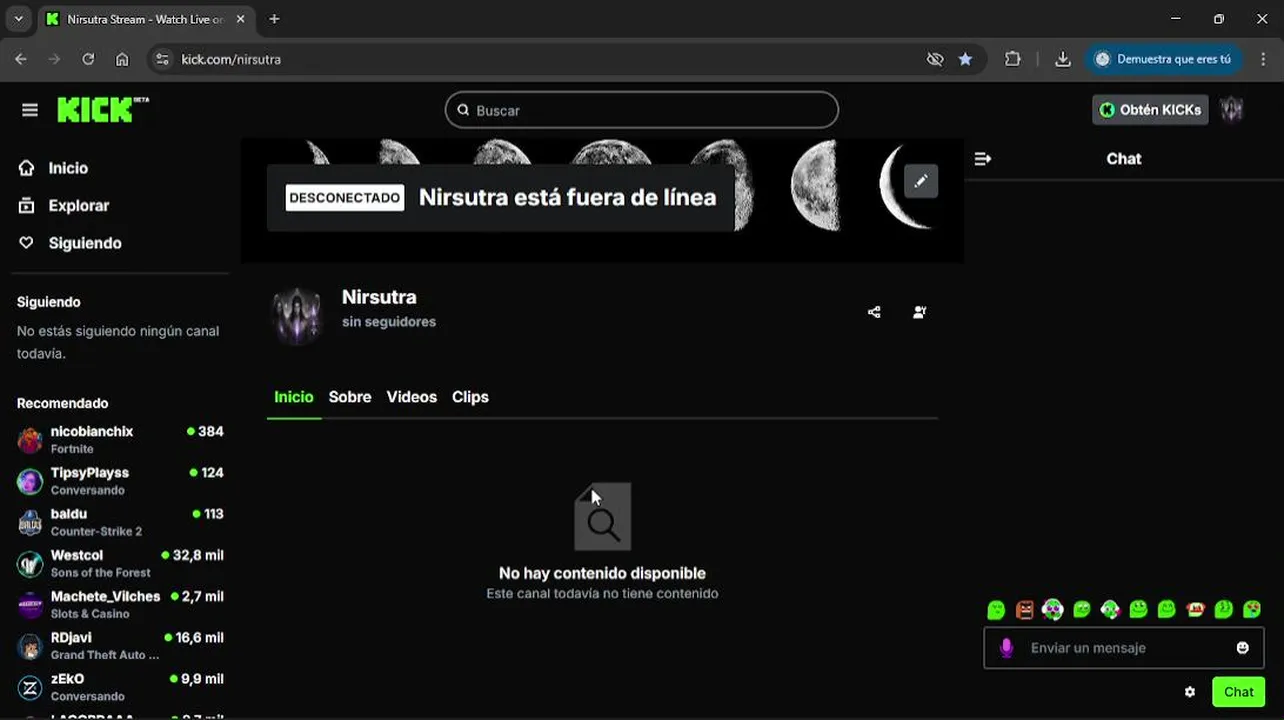This screenshot has width=1284, height=720.
Task: Open the zEkO recommended channel
Action: coord(120,687)
